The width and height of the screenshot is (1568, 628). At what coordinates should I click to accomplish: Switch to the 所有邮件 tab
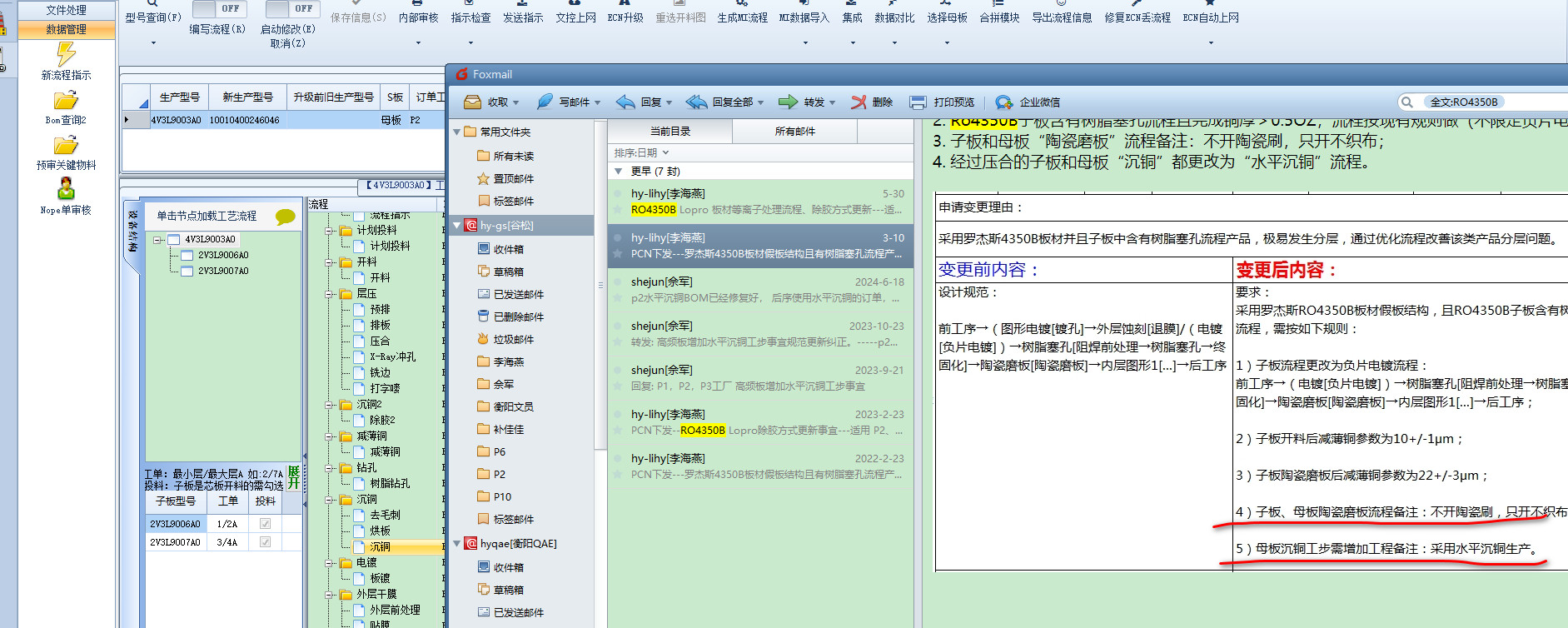click(795, 132)
